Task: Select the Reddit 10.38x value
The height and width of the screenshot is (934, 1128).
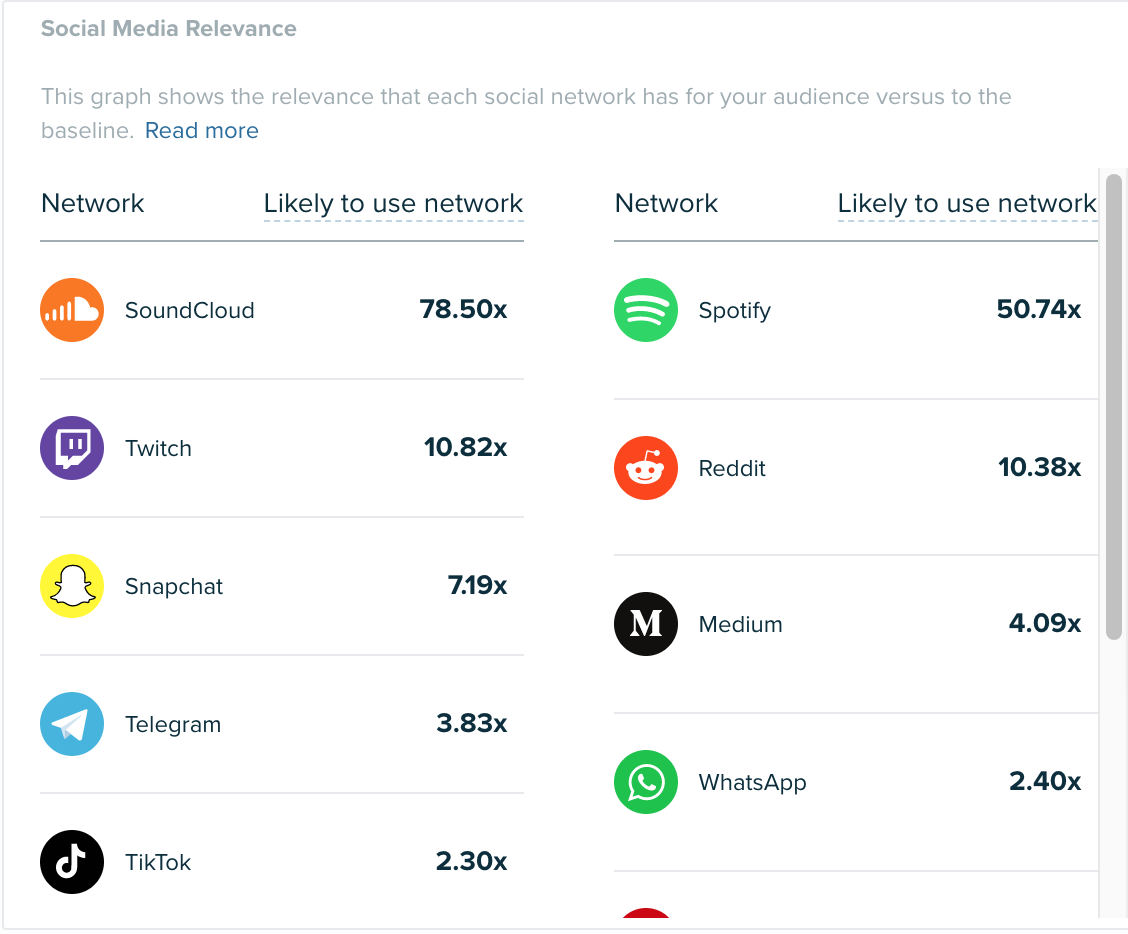Action: 1040,468
